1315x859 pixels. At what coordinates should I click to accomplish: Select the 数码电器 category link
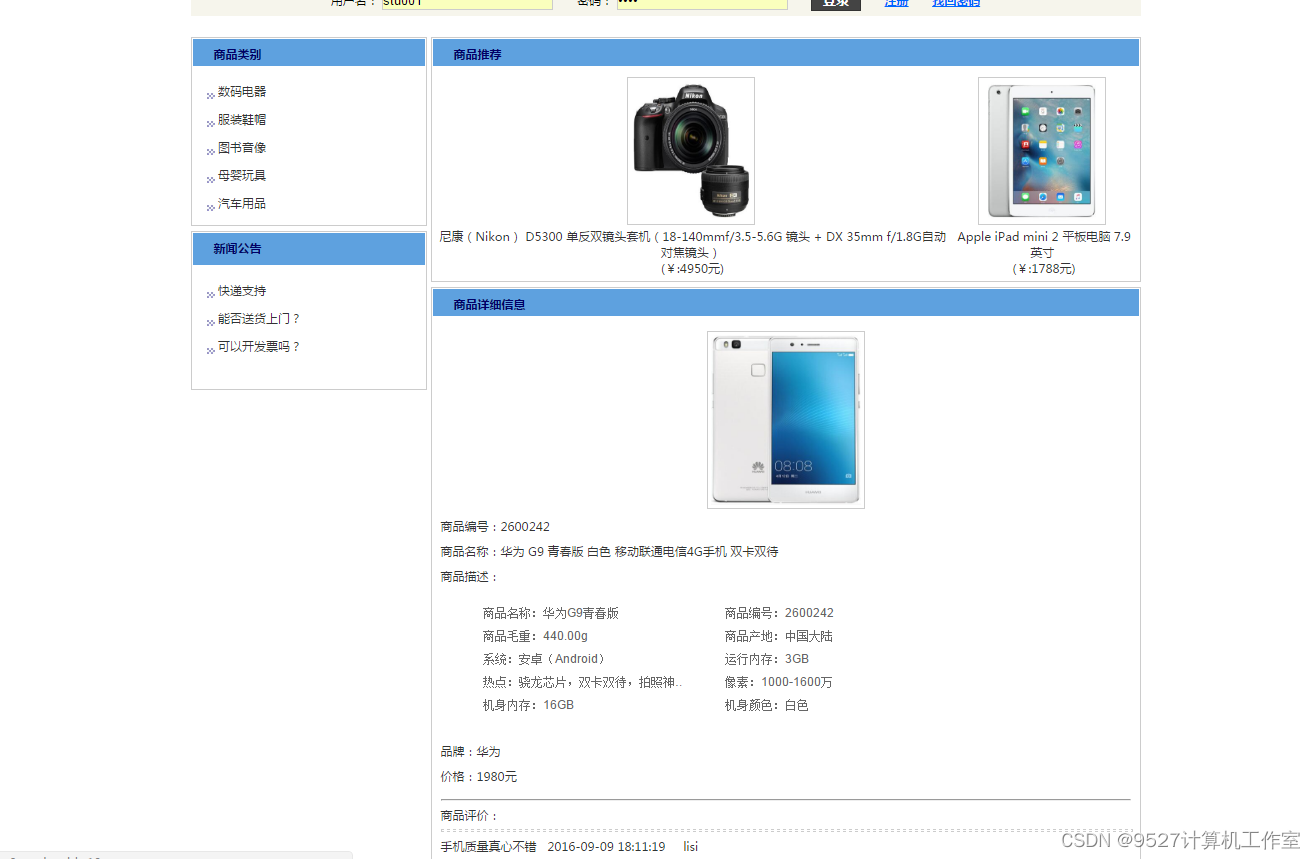click(x=241, y=91)
